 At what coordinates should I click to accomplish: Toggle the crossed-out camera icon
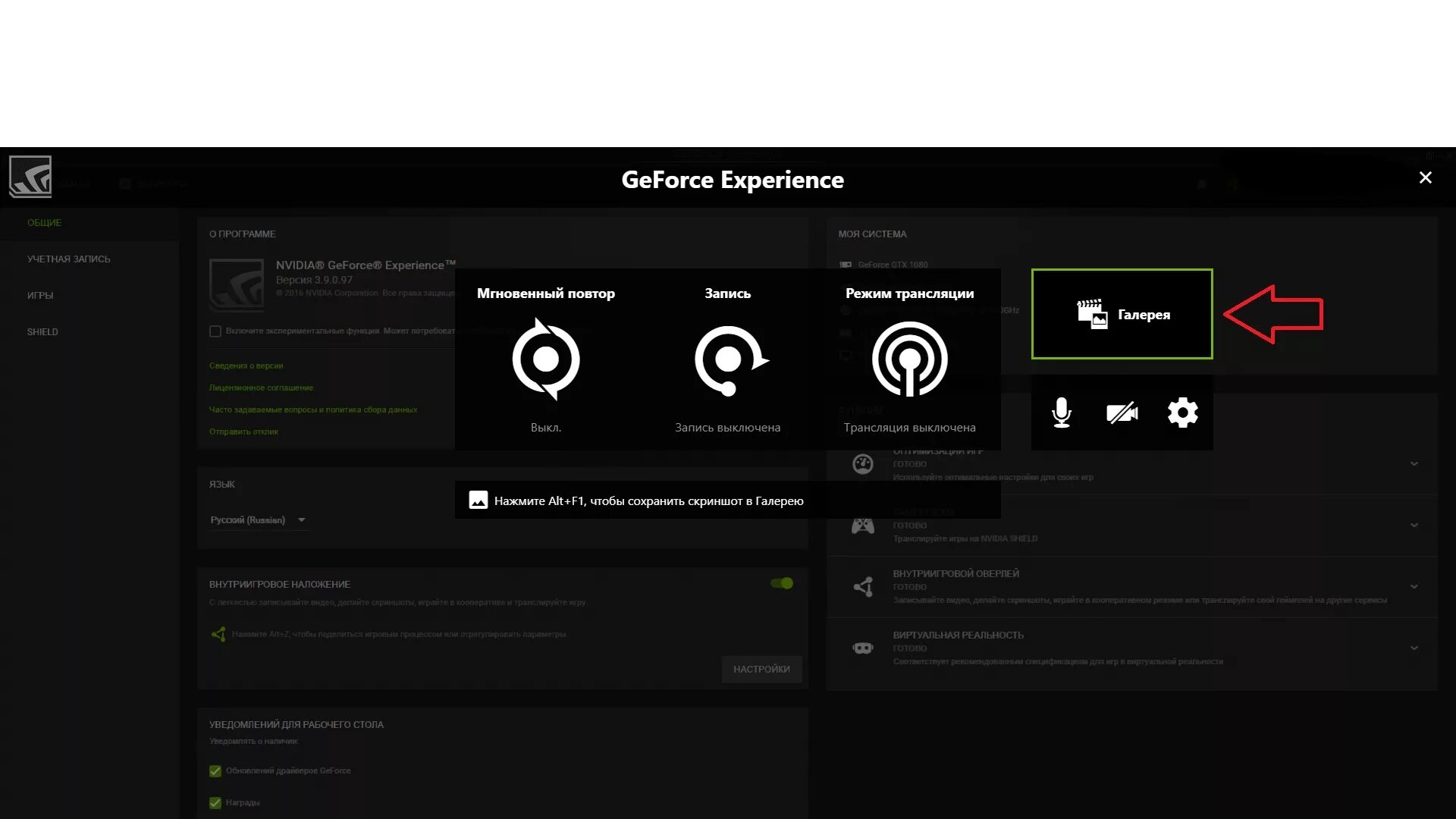[1122, 413]
